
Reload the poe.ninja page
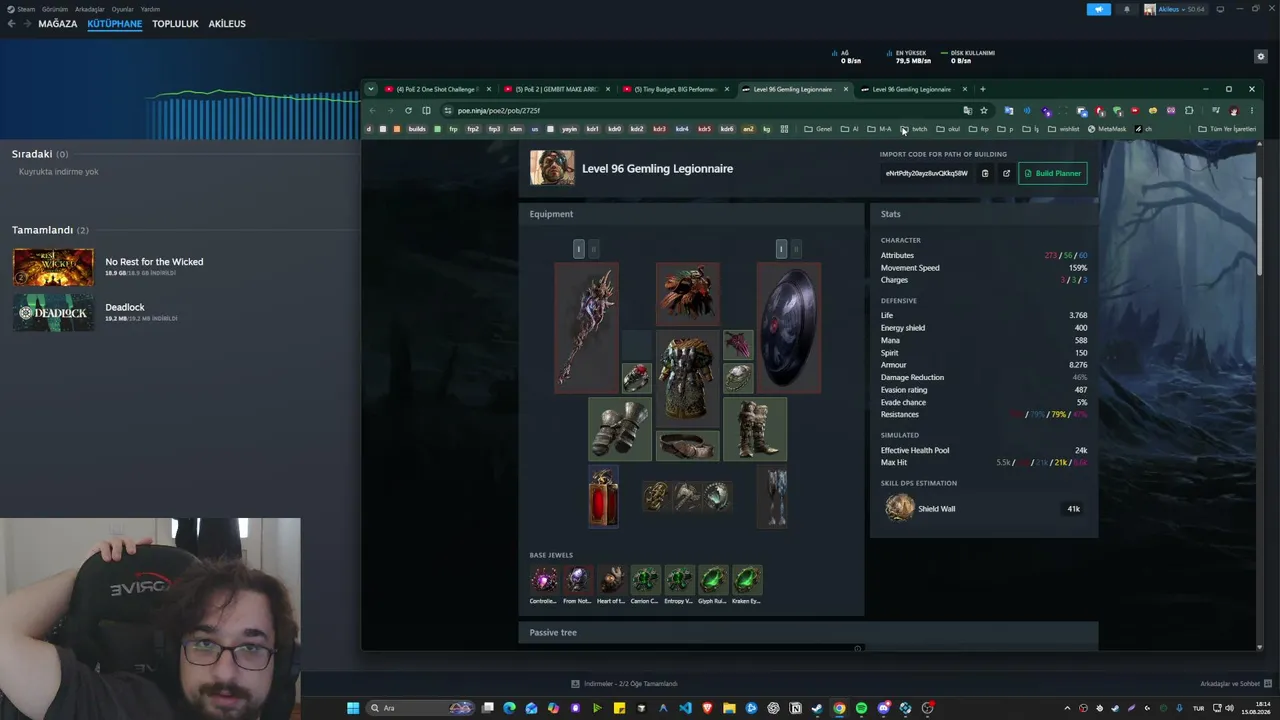click(x=408, y=110)
